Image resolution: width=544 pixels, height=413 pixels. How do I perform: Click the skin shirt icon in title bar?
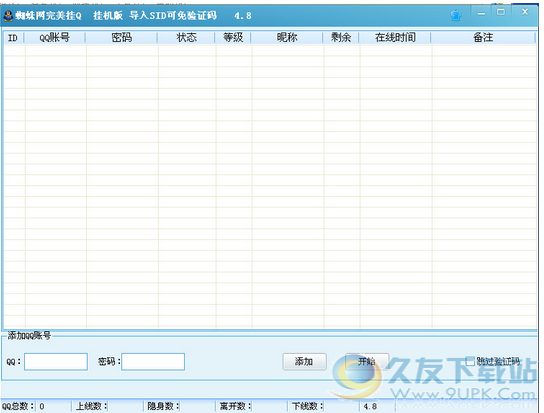(x=456, y=15)
